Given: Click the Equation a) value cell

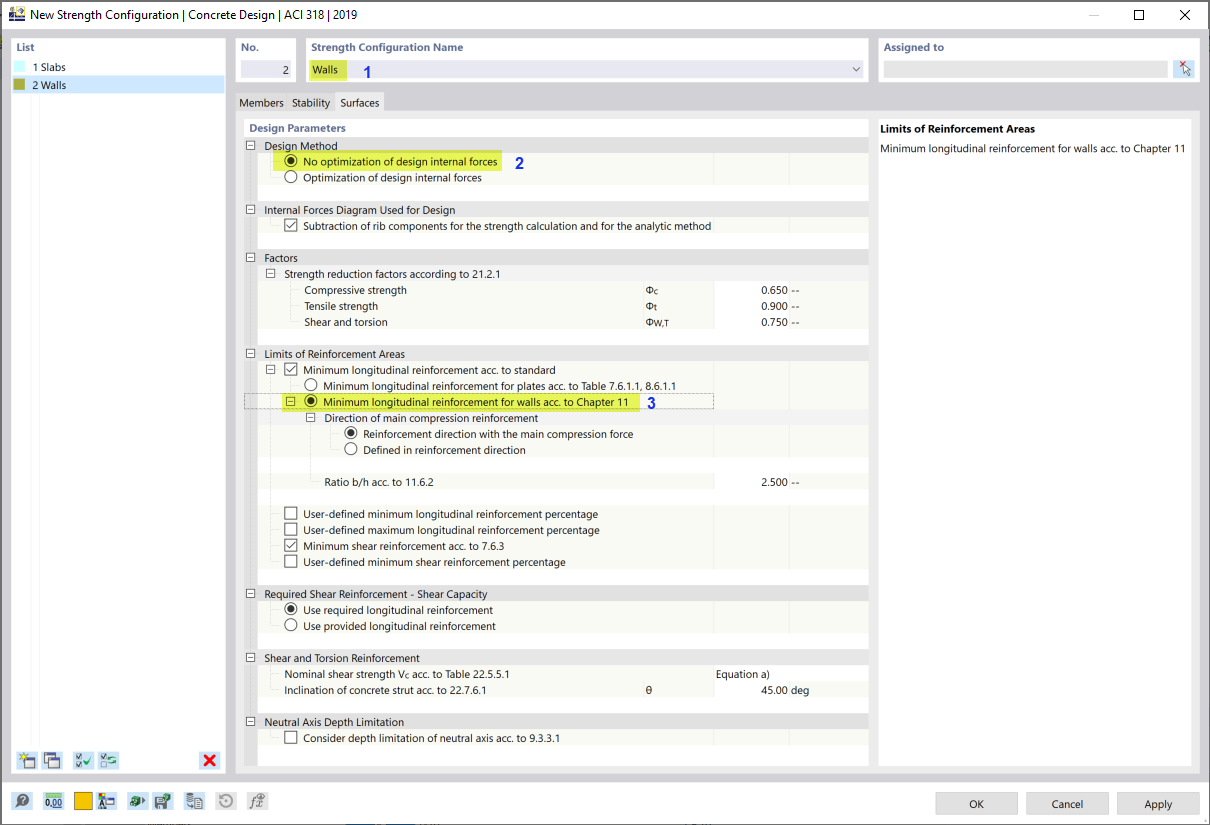Looking at the screenshot, I should 791,674.
